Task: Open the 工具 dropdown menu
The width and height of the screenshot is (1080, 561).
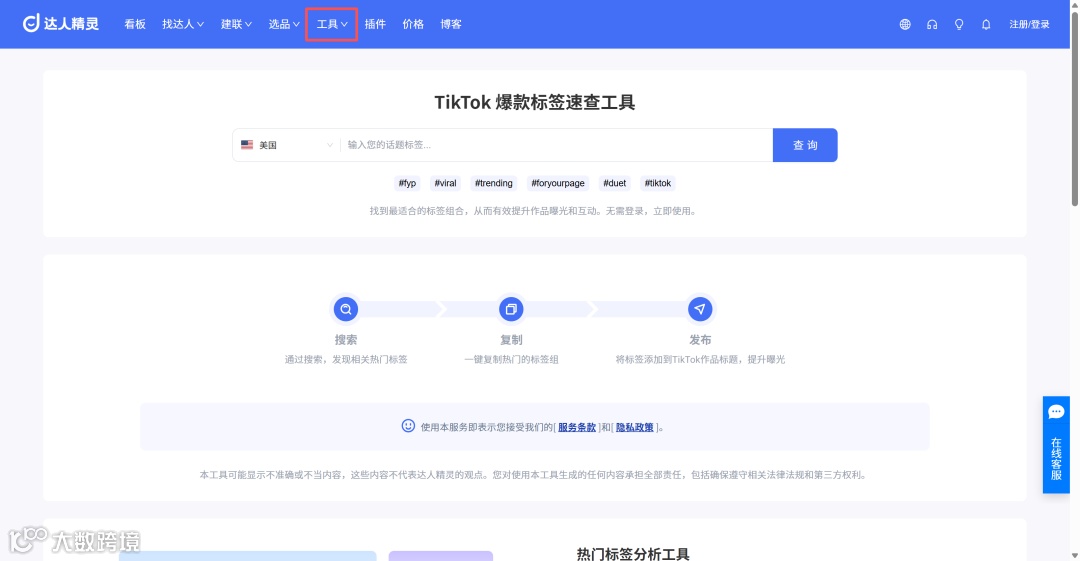Action: pyautogui.click(x=331, y=24)
